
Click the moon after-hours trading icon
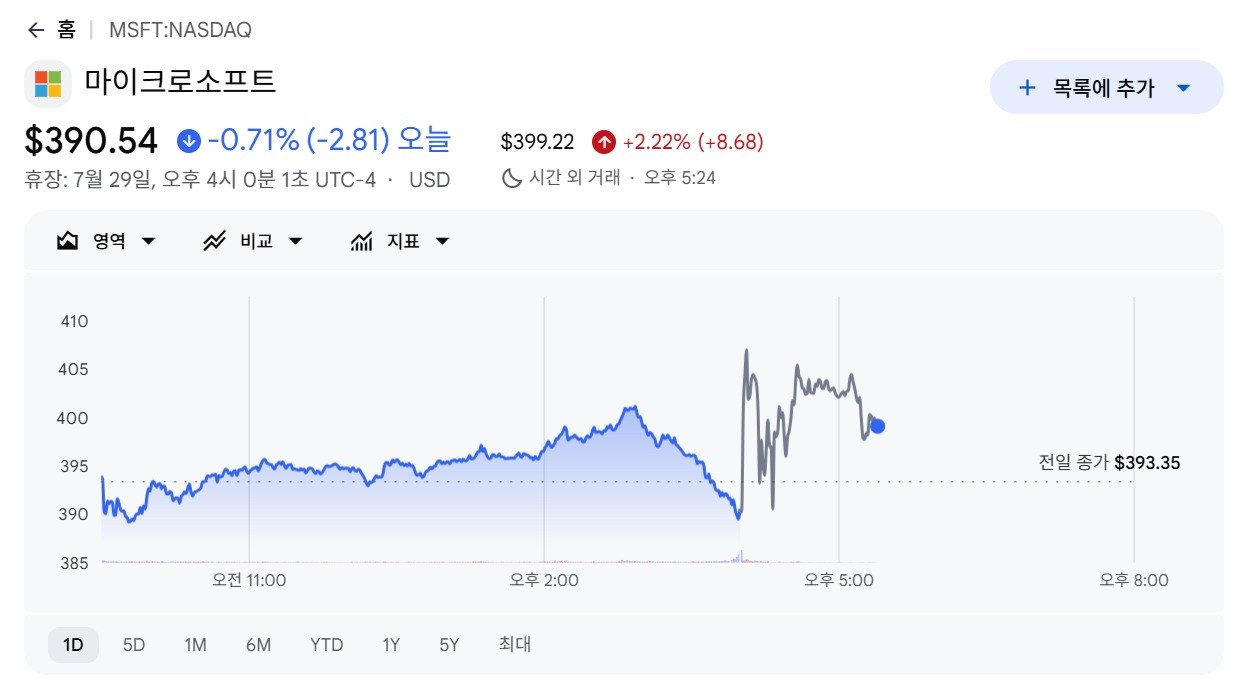pyautogui.click(x=511, y=178)
